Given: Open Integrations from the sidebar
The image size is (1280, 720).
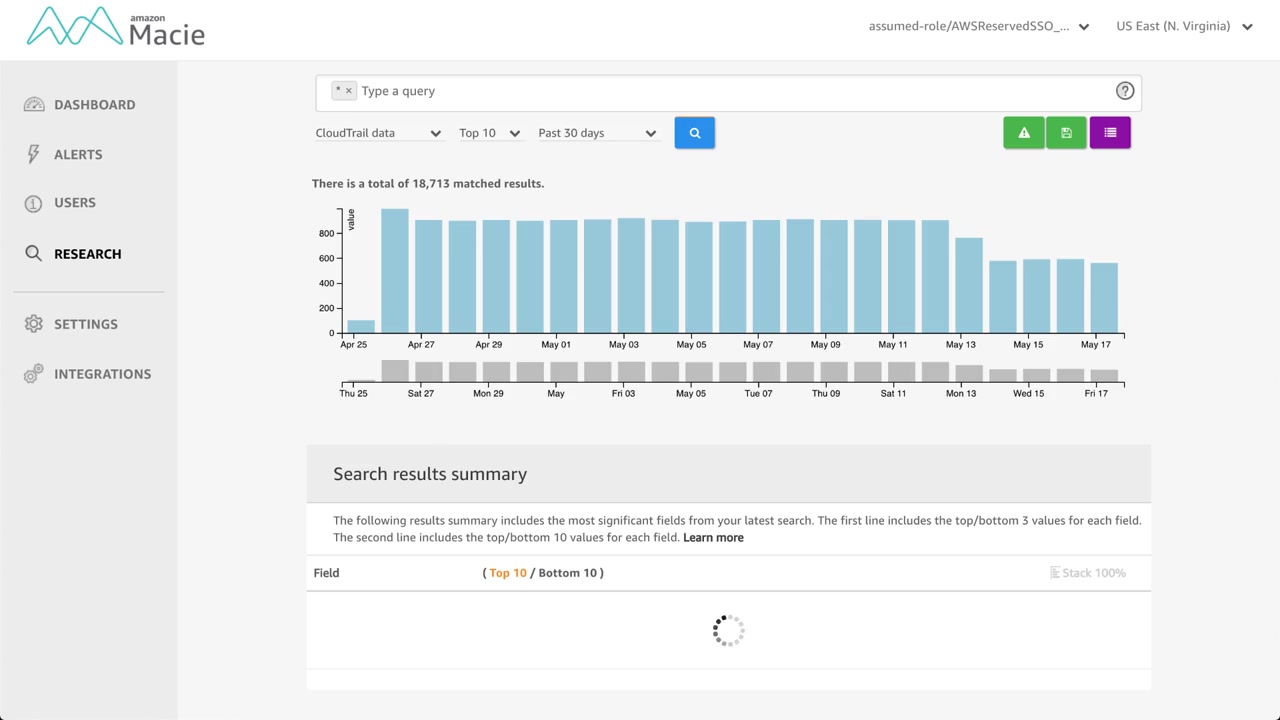Looking at the screenshot, I should pos(102,374).
